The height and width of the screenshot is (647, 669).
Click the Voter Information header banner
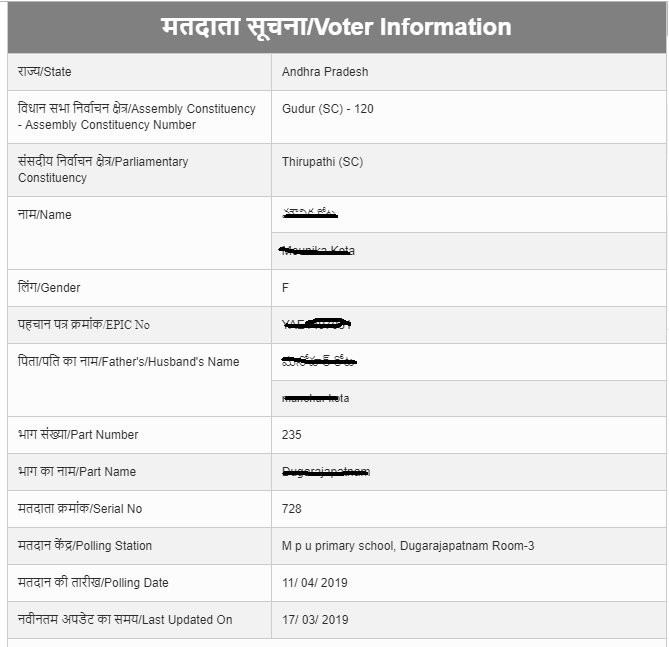pyautogui.click(x=337, y=27)
